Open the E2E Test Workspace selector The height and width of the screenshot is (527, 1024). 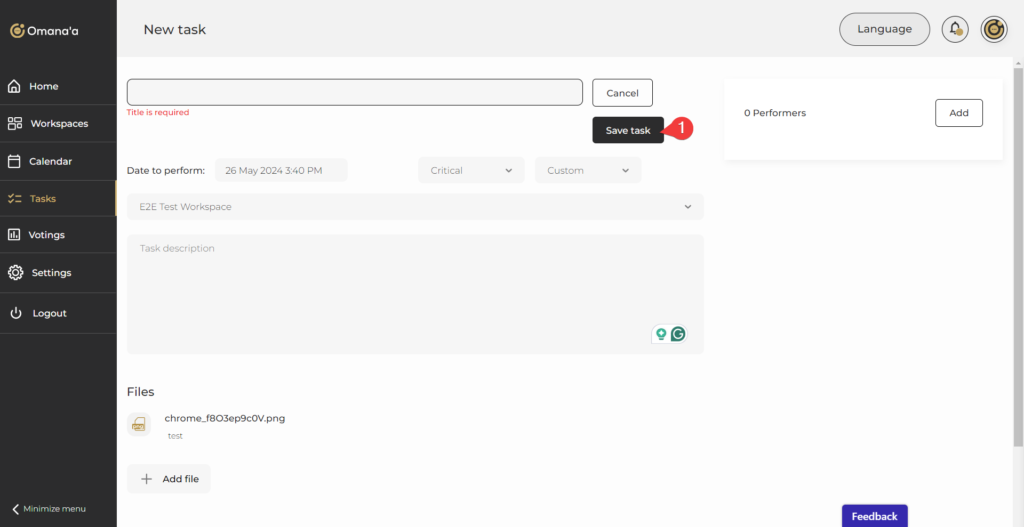click(x=415, y=207)
